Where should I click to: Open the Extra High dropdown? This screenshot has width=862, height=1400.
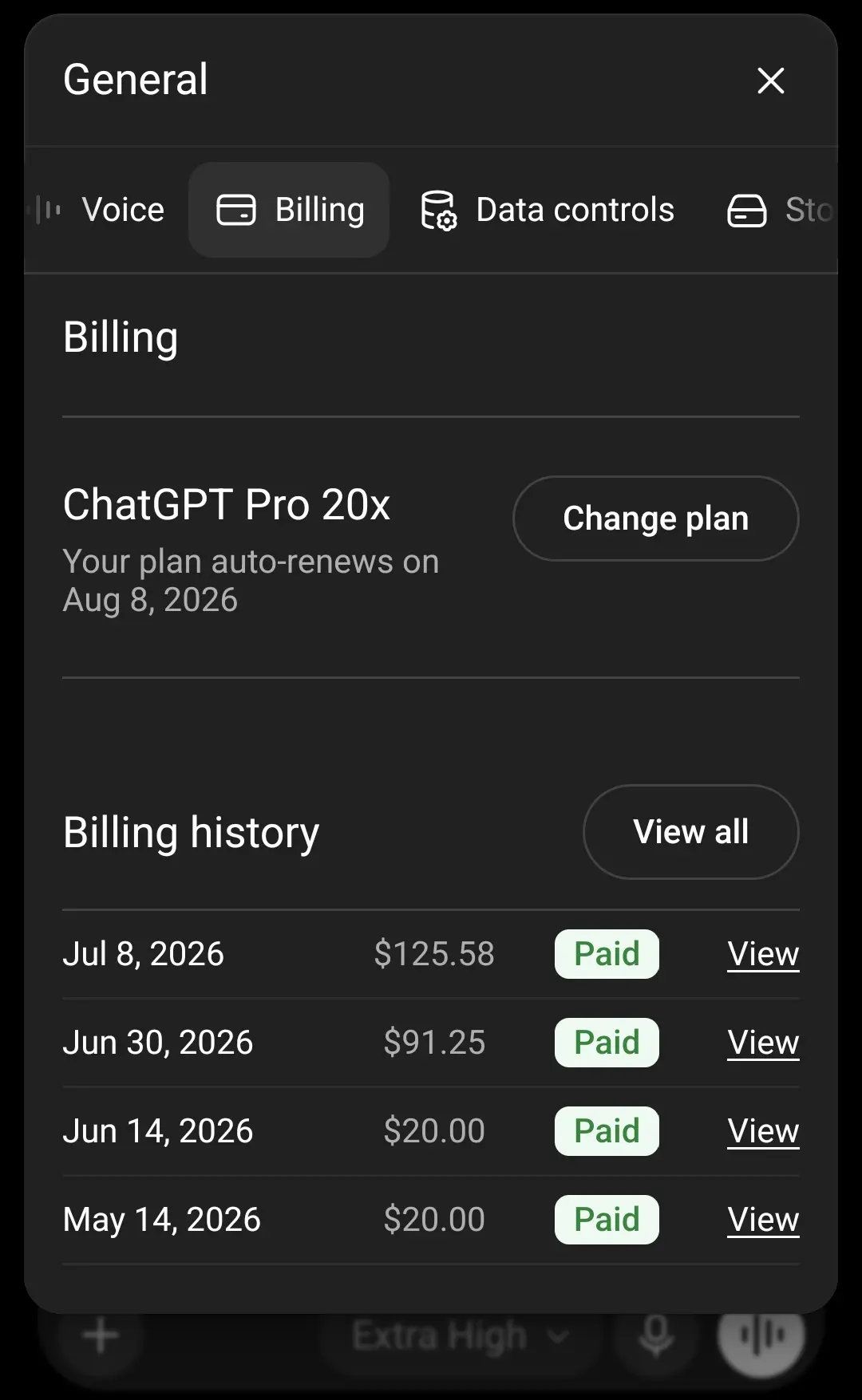pyautogui.click(x=460, y=1335)
